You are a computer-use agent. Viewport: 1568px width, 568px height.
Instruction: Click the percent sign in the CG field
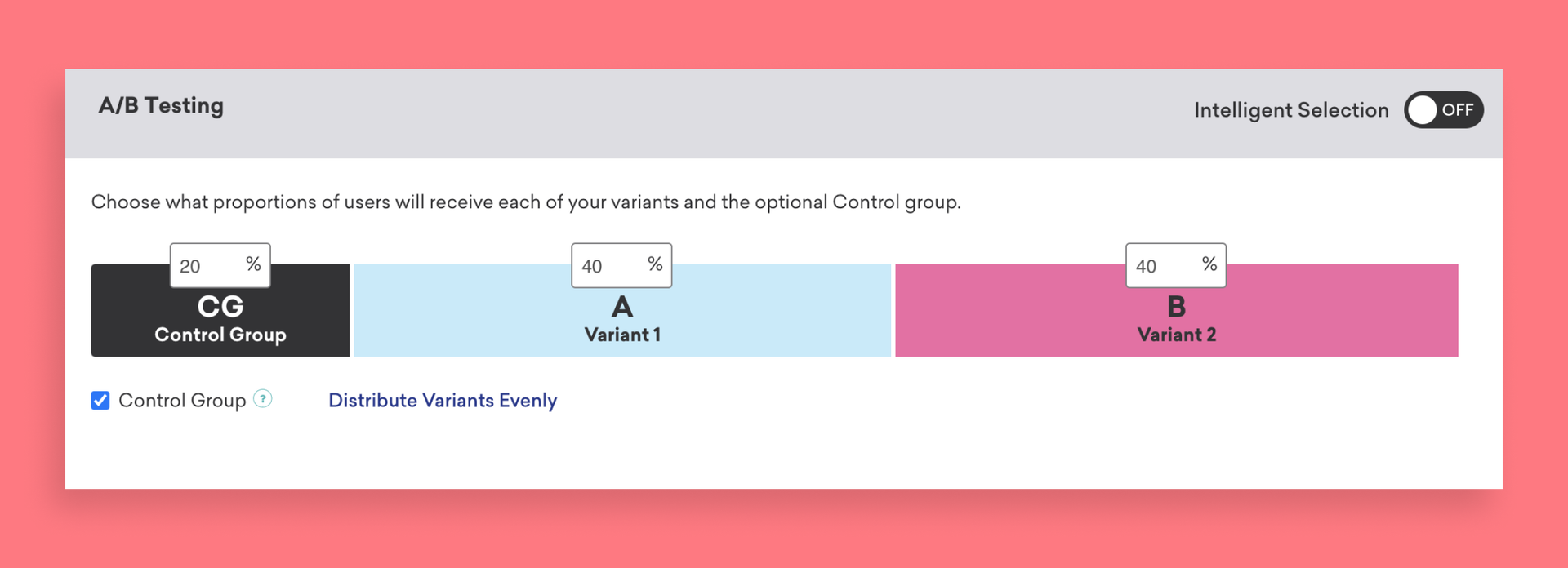pos(253,264)
